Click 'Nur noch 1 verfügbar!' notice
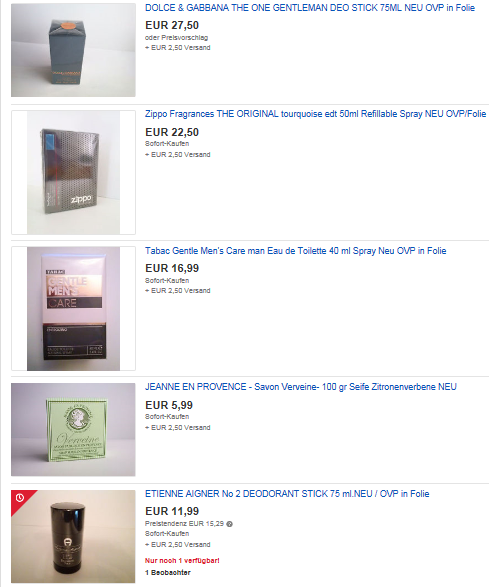 (182, 560)
